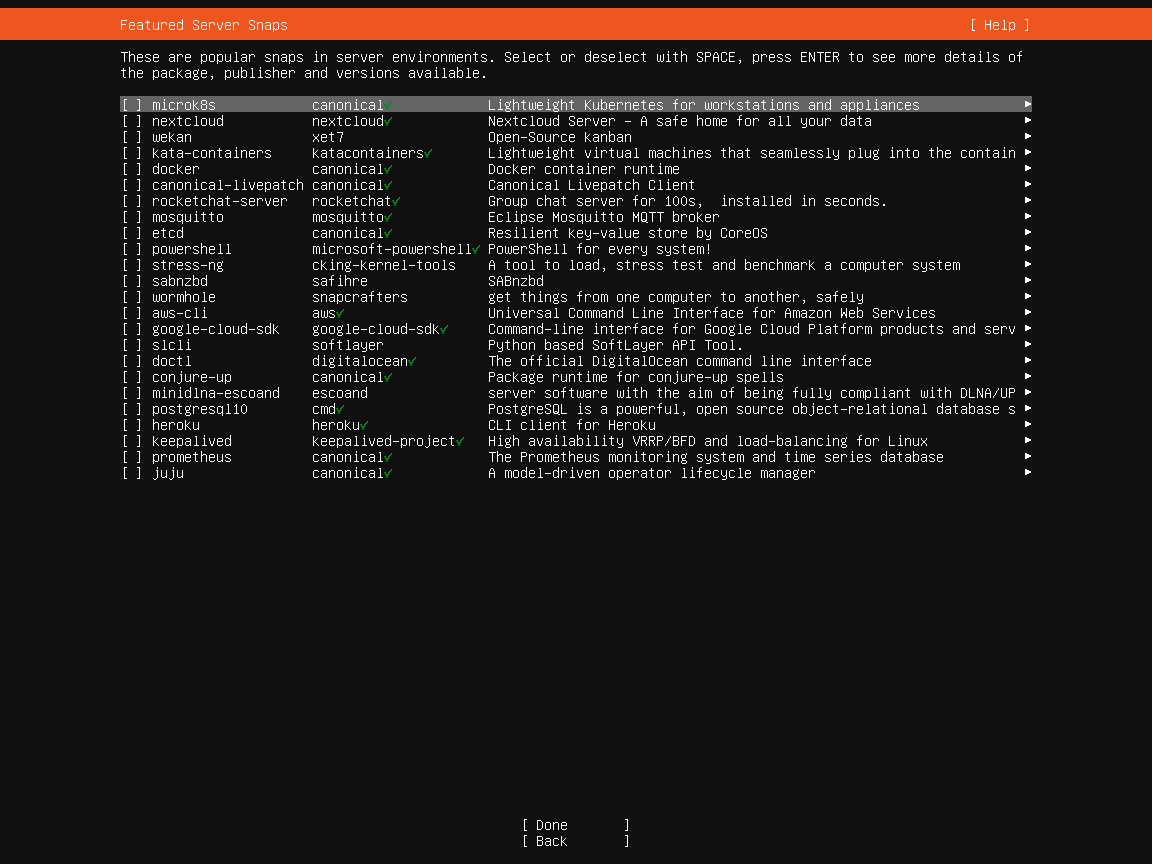
Task: Select the minidlna-escoand snap name
Action: [x=216, y=393]
